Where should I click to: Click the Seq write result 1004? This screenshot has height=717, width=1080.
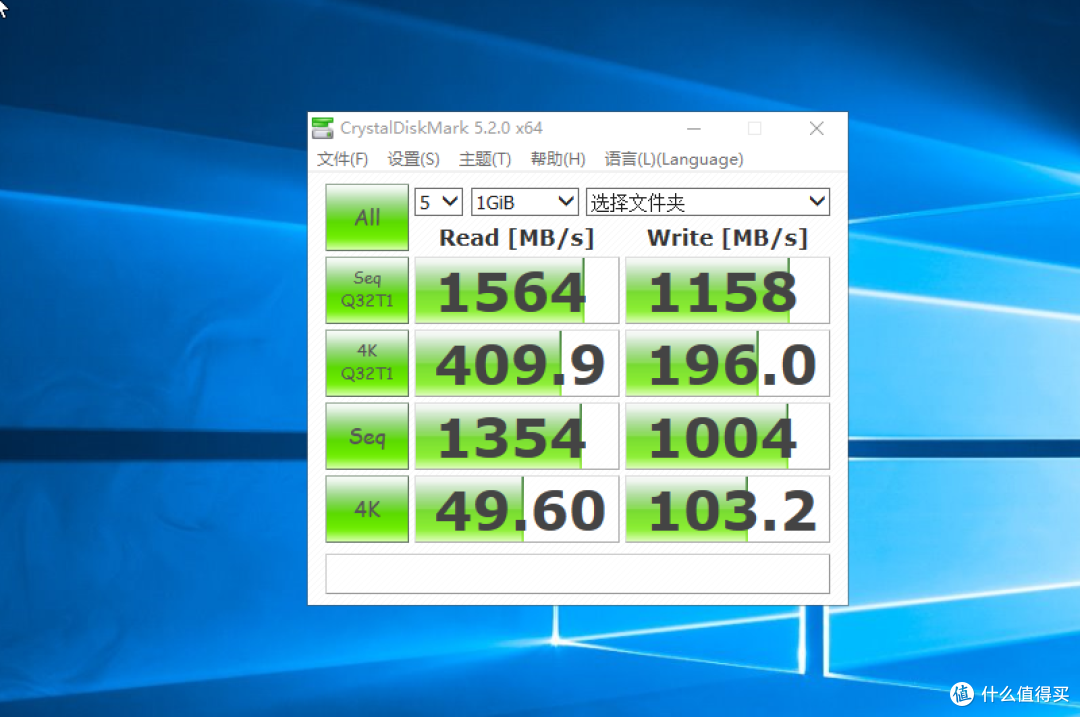click(x=727, y=436)
